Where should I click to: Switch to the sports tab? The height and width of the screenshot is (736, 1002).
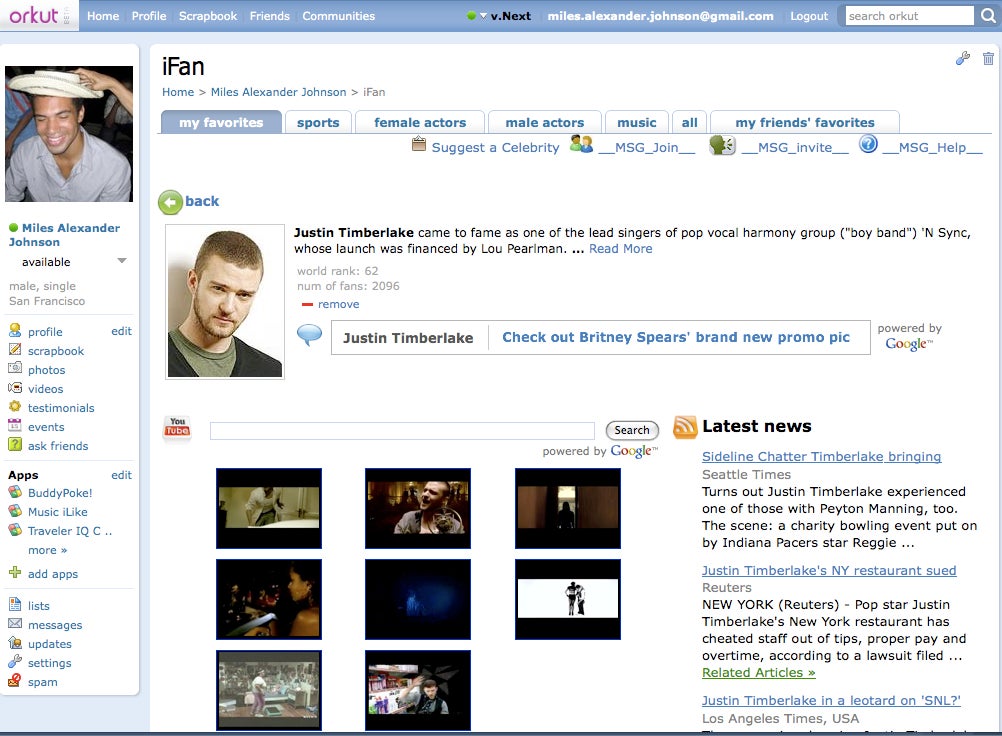click(x=318, y=122)
